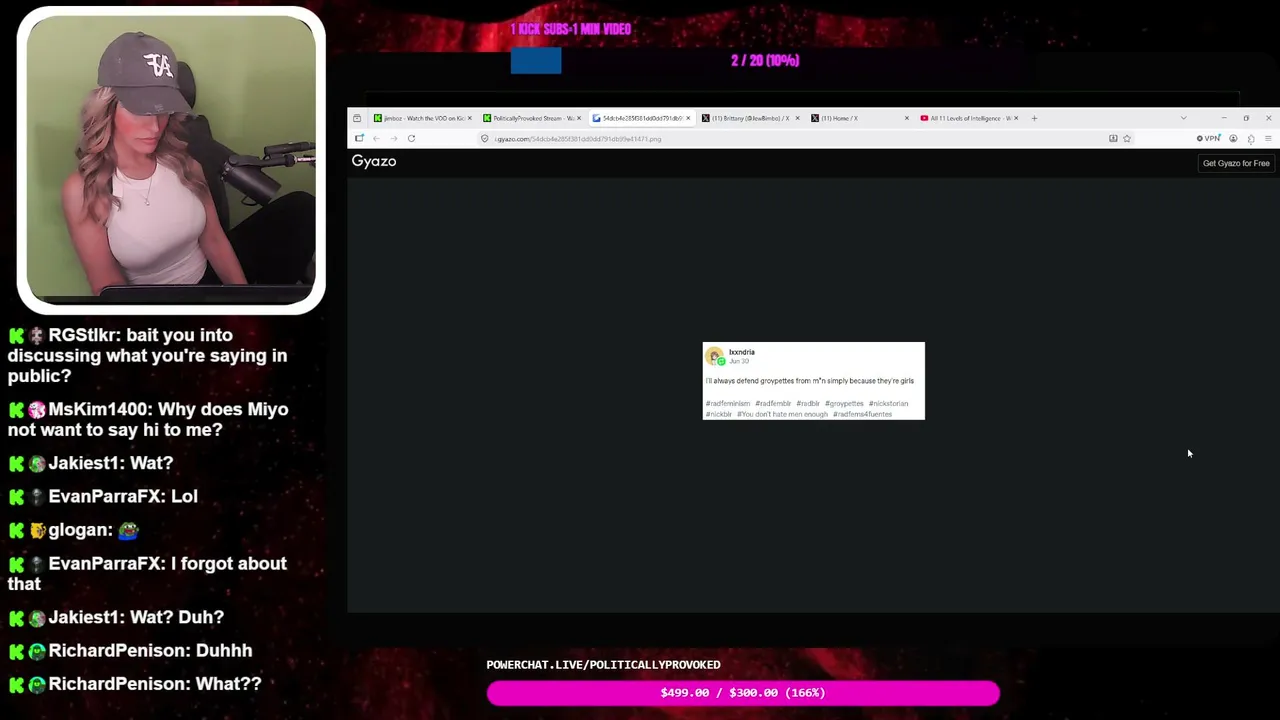Close the active Gyazo image tab

pyautogui.click(x=688, y=118)
